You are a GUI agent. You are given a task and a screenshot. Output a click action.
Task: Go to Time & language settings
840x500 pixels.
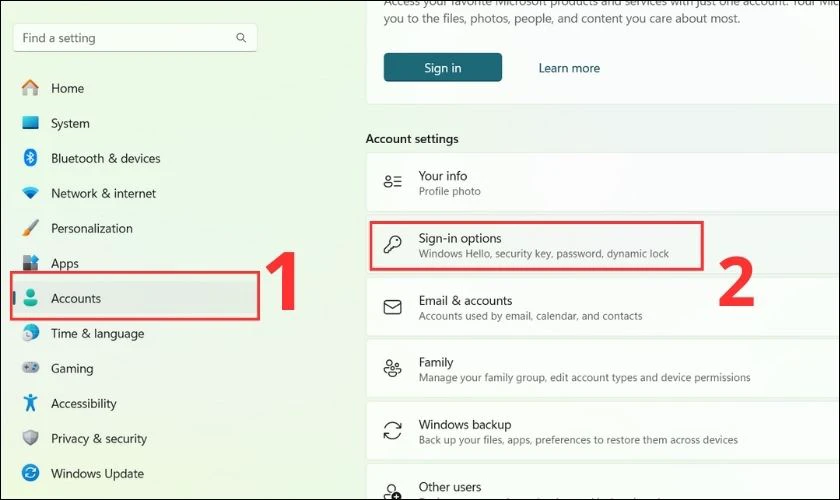(x=97, y=333)
